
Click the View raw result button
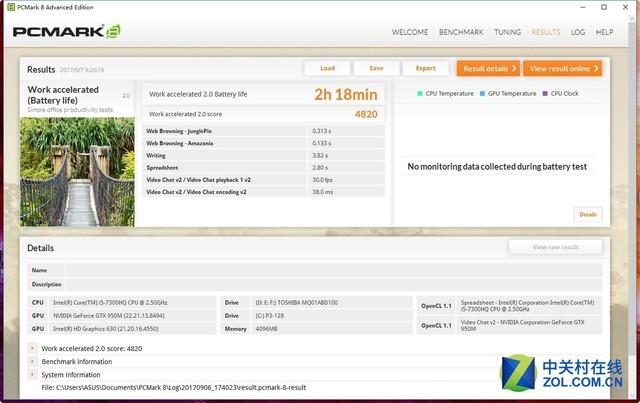coord(555,247)
